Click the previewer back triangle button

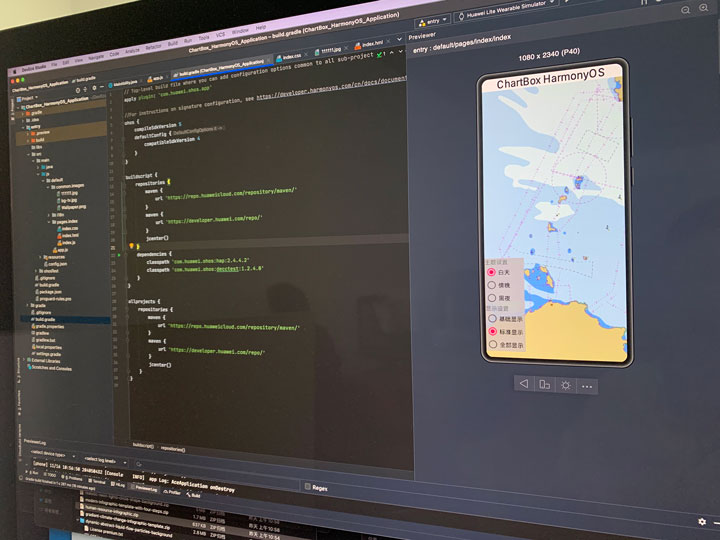pos(524,383)
